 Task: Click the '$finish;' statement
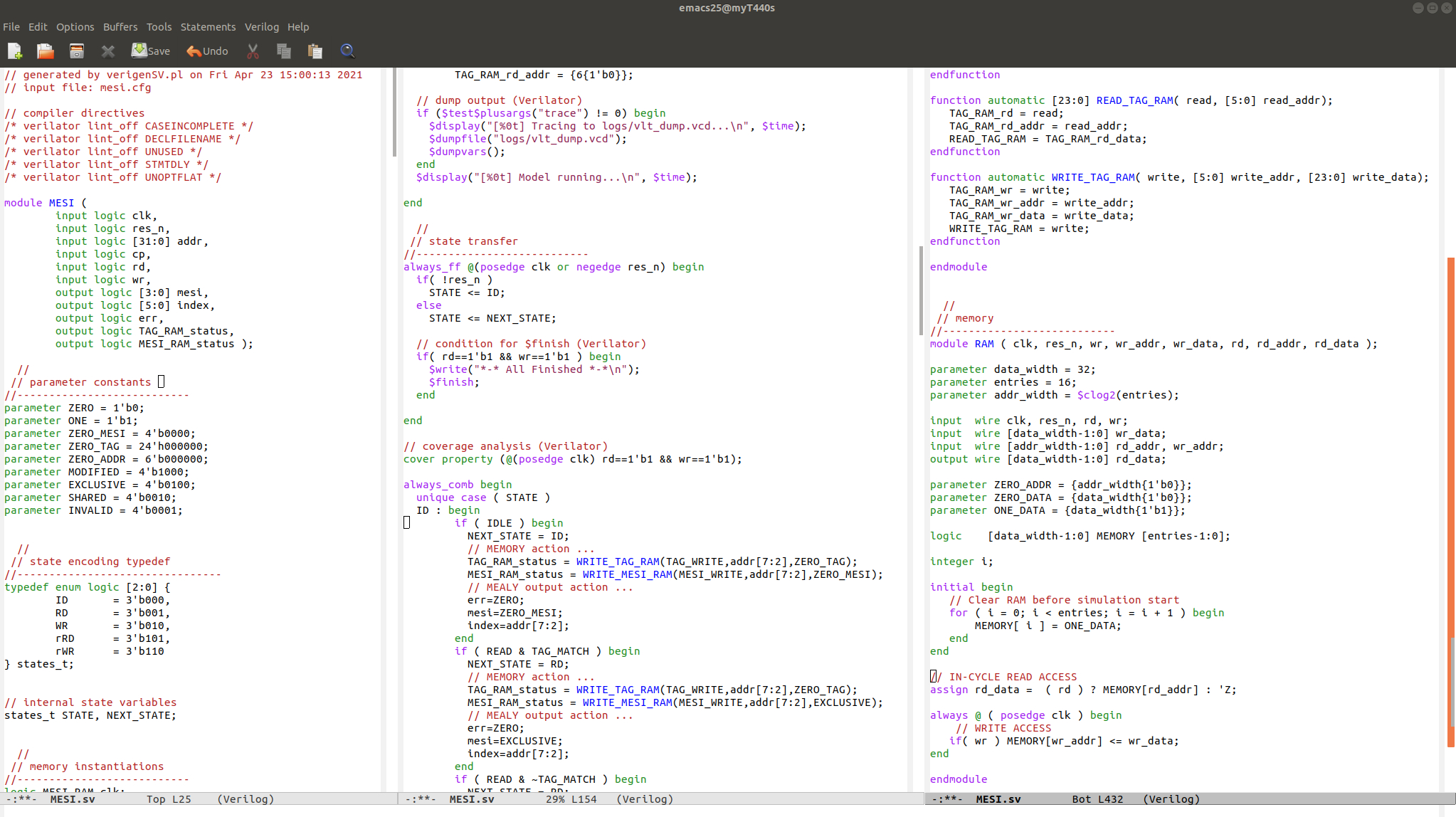454,382
